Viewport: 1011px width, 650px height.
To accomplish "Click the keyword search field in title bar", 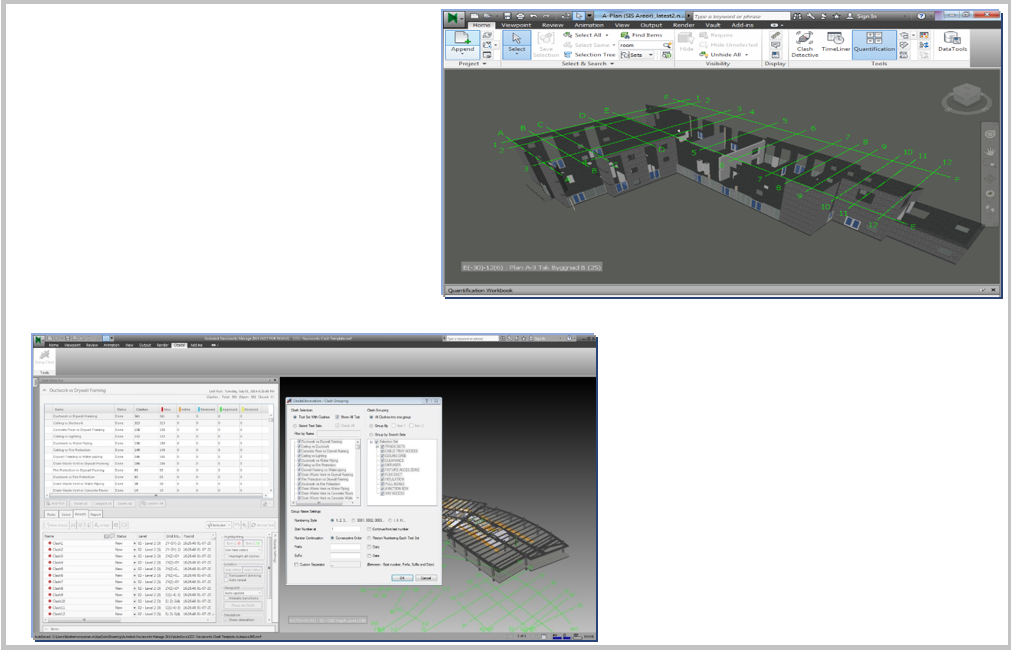I will (741, 16).
